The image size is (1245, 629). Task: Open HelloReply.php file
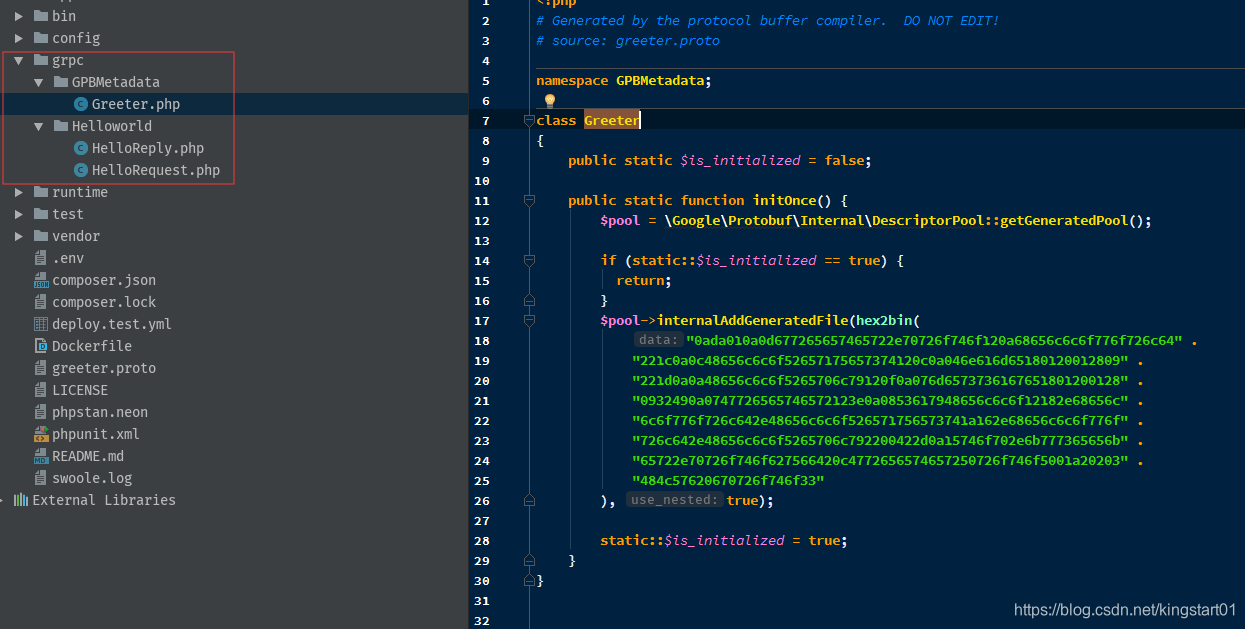click(147, 148)
